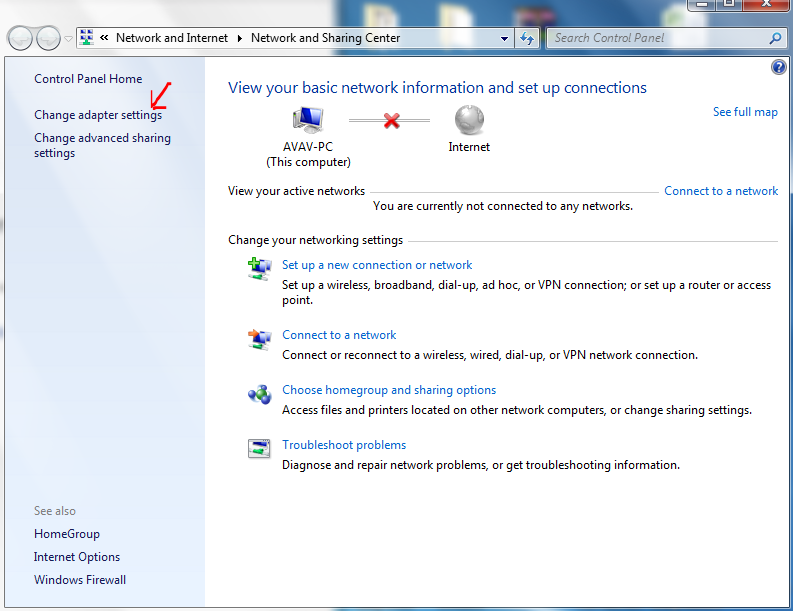The width and height of the screenshot is (793, 611).
Task: Open Windows Firewall under See also
Action: click(x=80, y=580)
